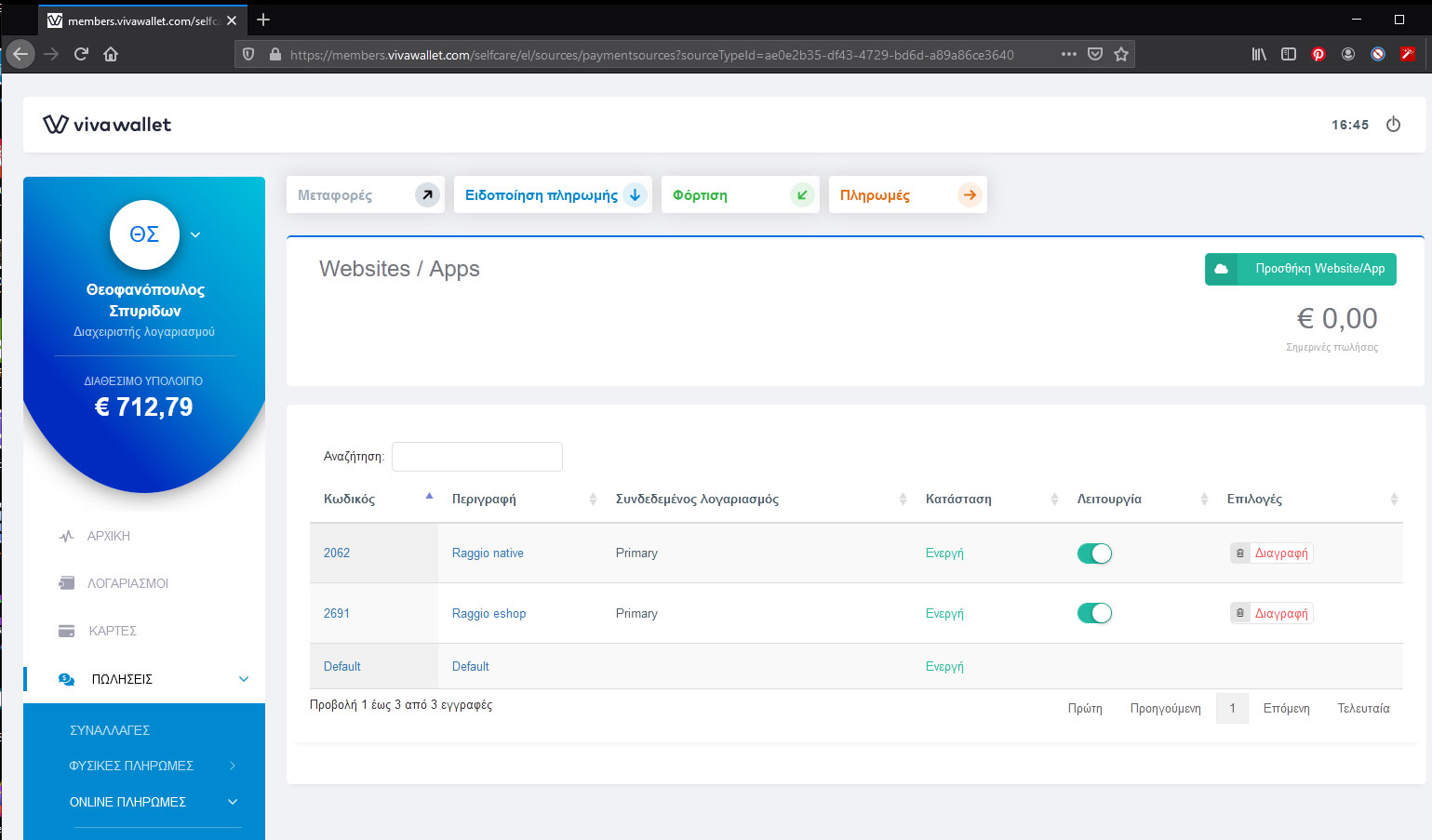Screen dimensions: 1432x840
Task: Select the ΛΟΓΑΡΙΑΣΜΟΙ accounts icon
Action: pos(65,583)
